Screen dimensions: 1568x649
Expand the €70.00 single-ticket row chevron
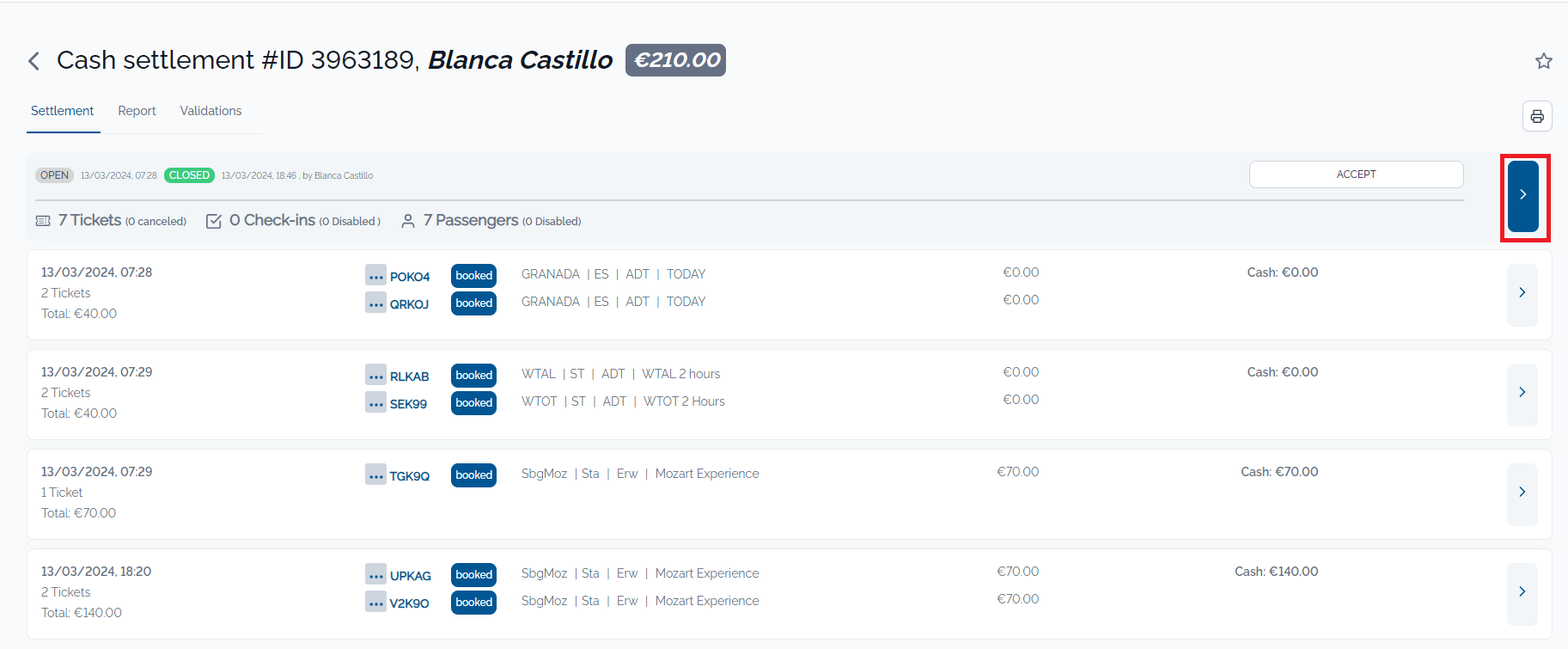pos(1522,493)
